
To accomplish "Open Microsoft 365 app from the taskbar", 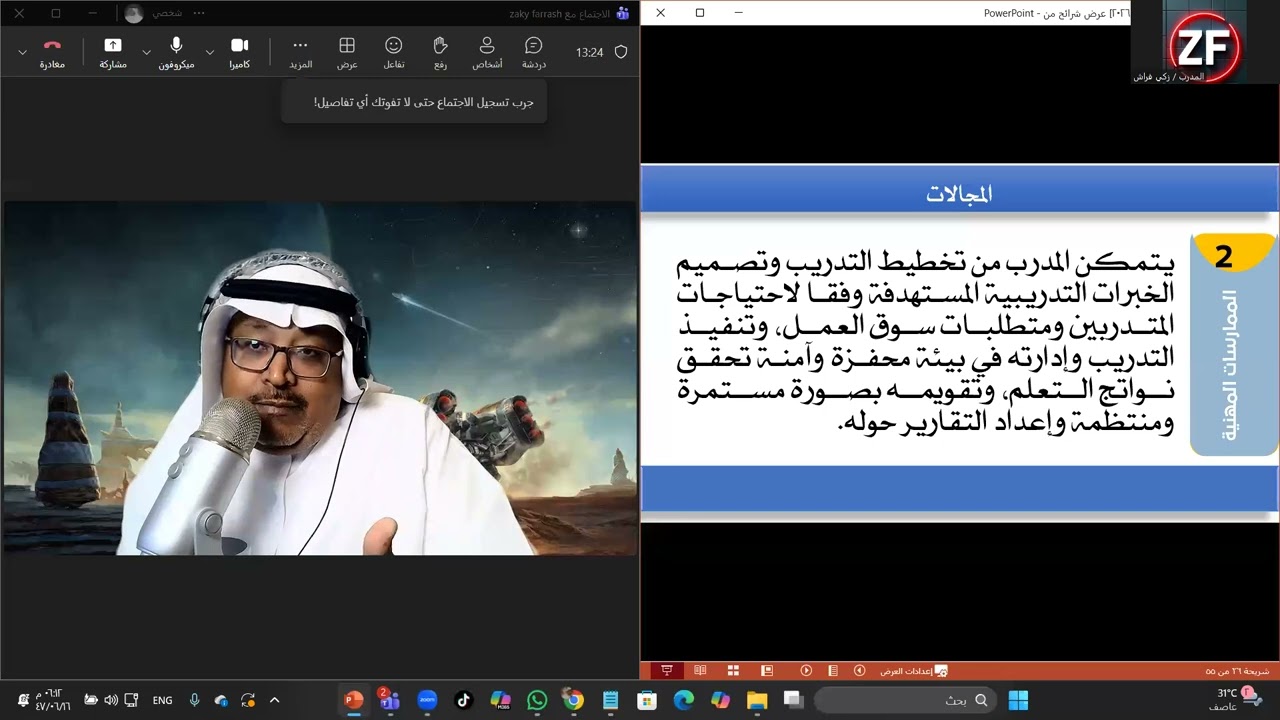I will [500, 700].
